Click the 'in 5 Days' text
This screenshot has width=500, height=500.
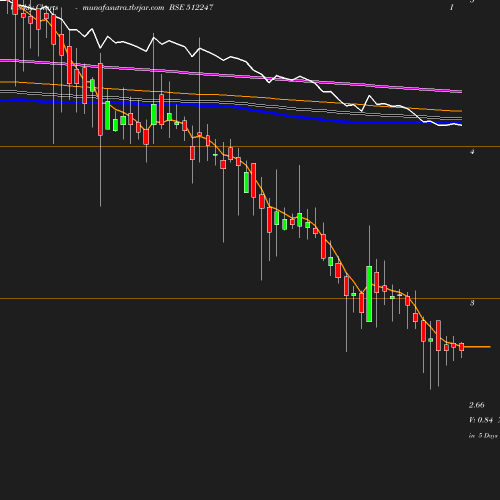tap(483, 436)
